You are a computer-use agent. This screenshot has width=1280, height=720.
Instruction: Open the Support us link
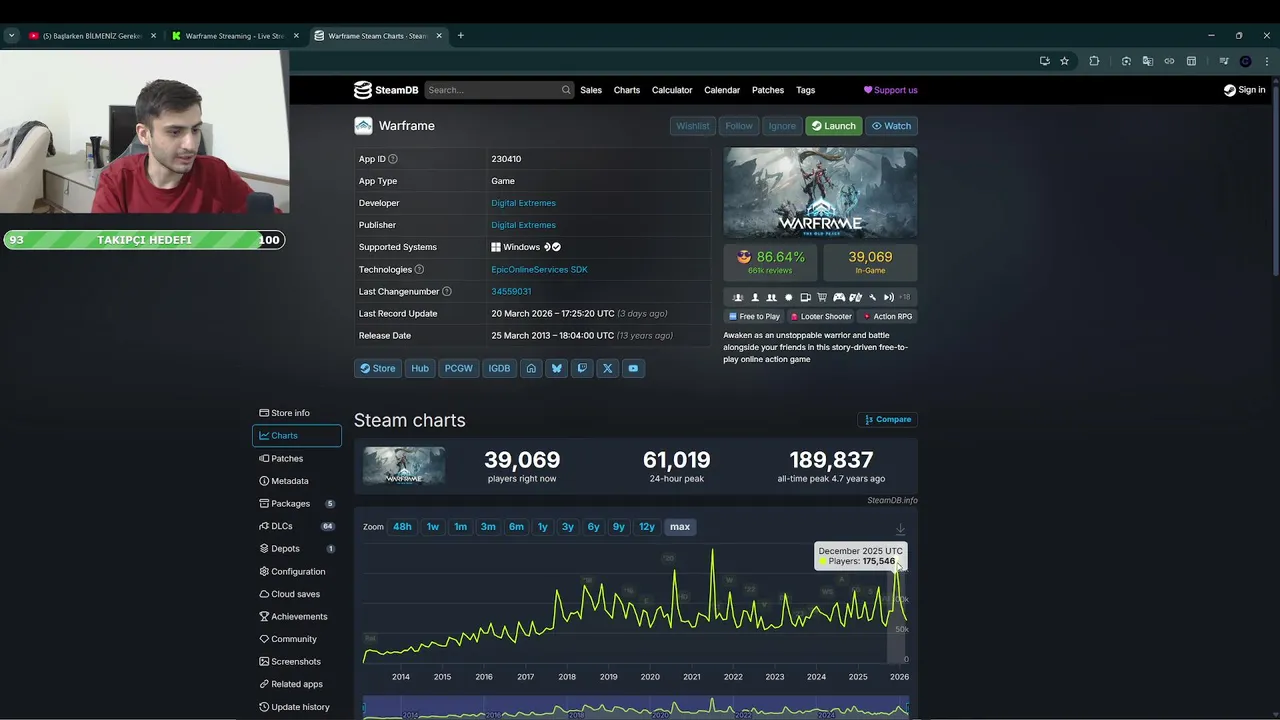click(890, 90)
